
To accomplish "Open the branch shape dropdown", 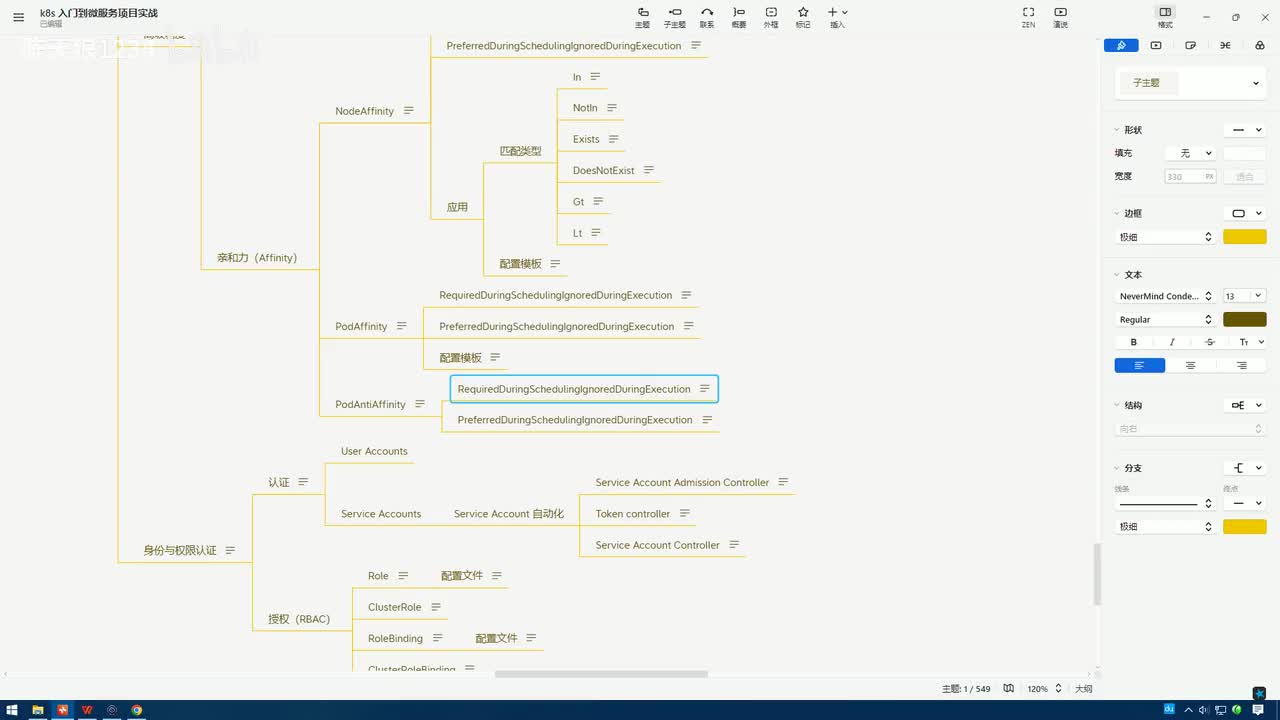I will tap(1245, 468).
